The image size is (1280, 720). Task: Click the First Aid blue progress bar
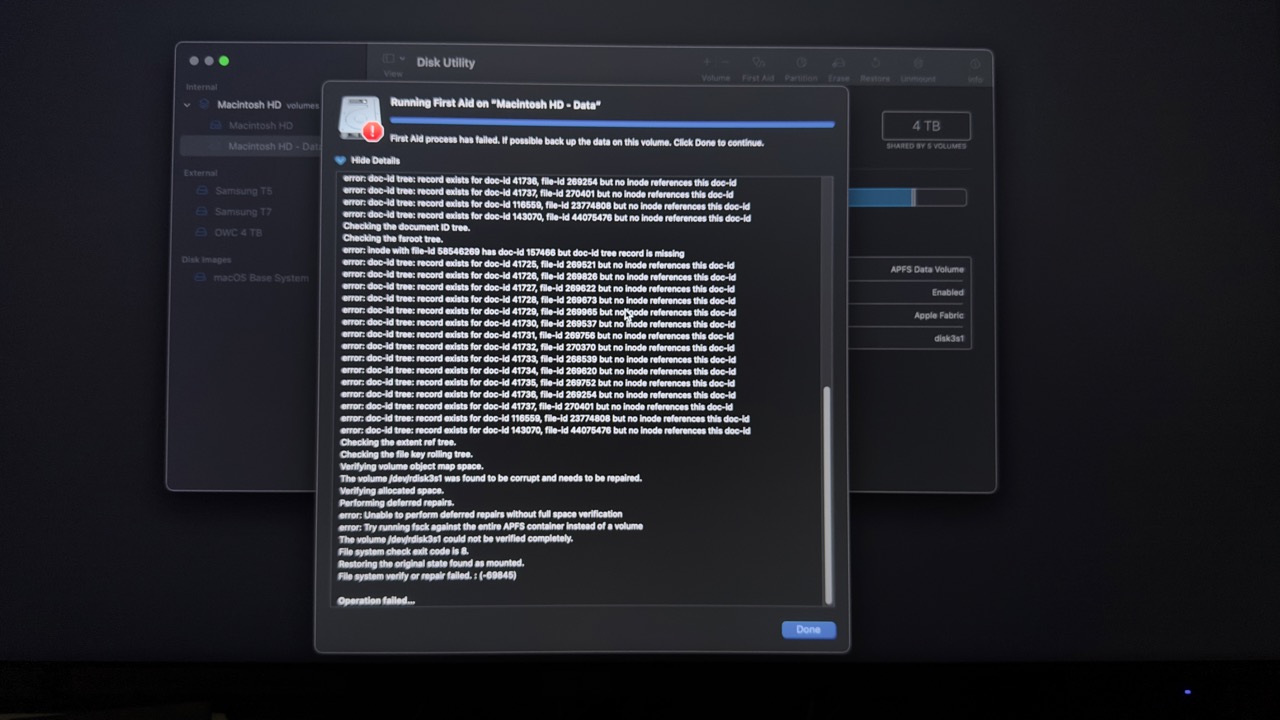click(612, 124)
